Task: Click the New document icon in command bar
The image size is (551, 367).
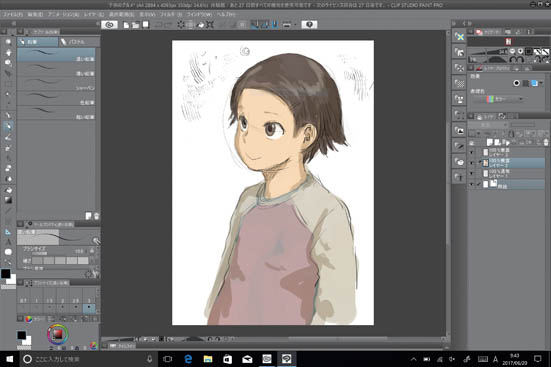Action: coord(126,25)
